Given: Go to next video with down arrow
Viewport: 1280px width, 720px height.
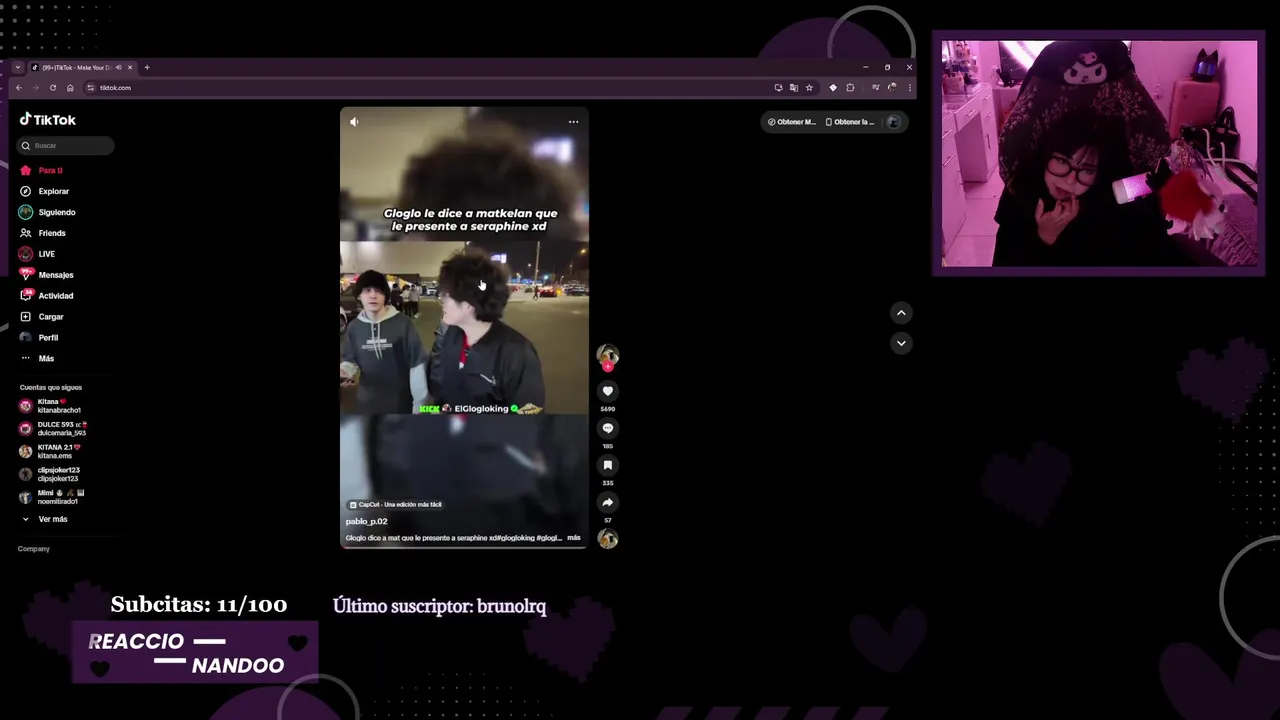Looking at the screenshot, I should coord(901,343).
